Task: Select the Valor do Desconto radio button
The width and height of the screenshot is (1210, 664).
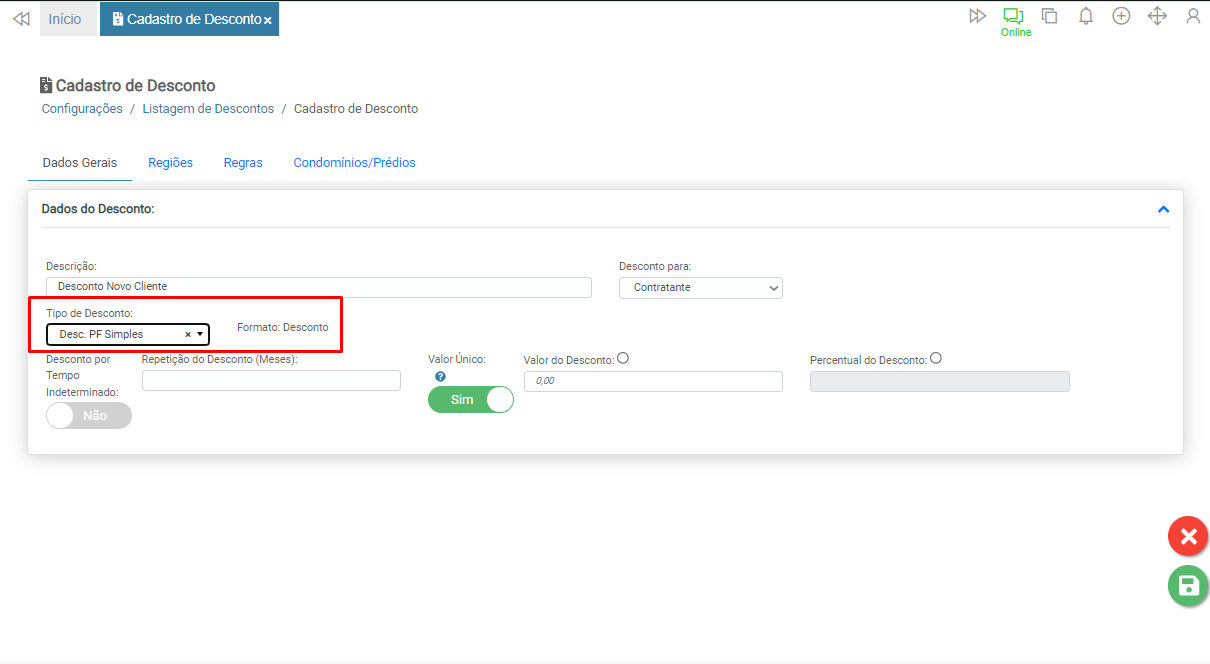Action: [x=623, y=359]
